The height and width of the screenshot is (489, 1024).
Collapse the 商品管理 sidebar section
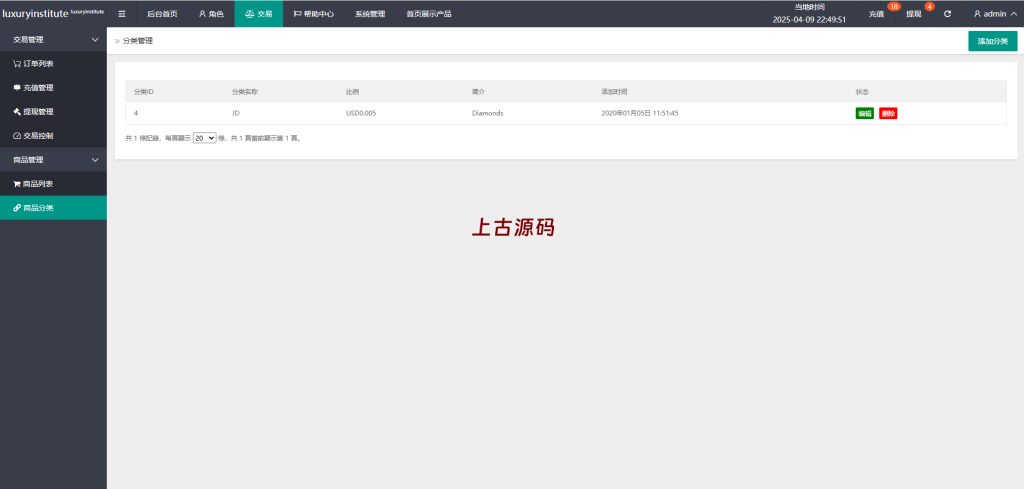53,159
